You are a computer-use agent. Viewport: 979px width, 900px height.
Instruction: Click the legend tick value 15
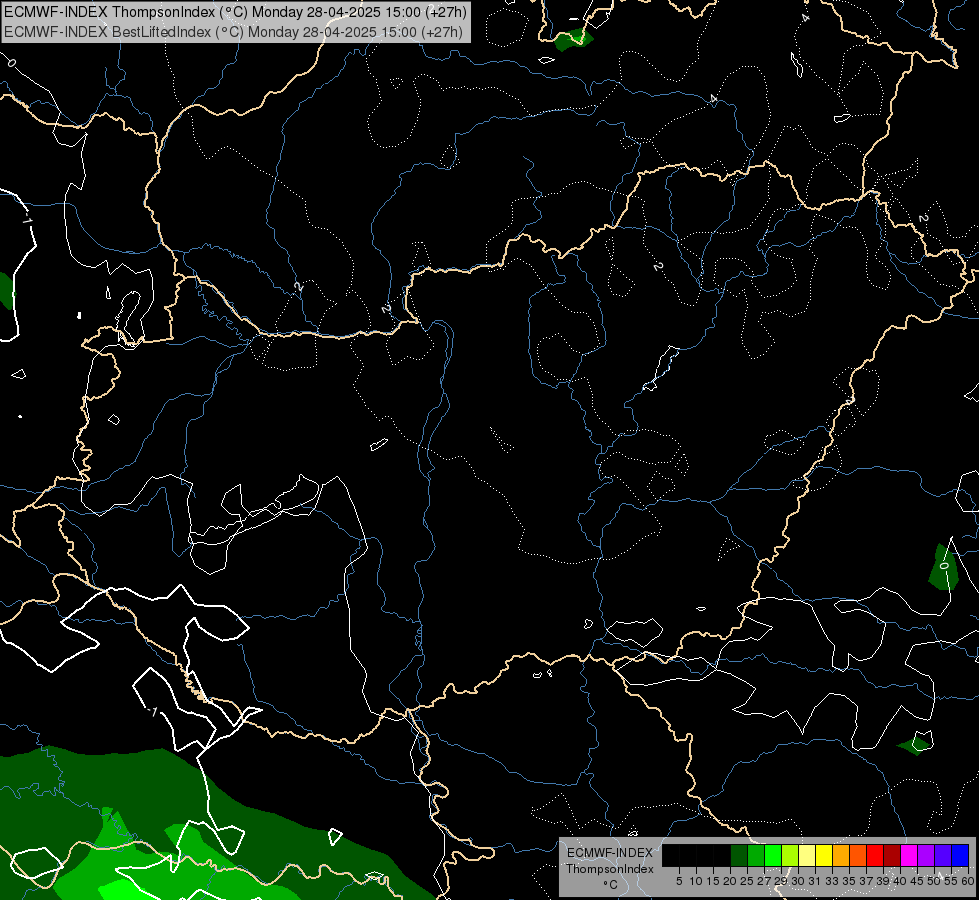point(713,881)
